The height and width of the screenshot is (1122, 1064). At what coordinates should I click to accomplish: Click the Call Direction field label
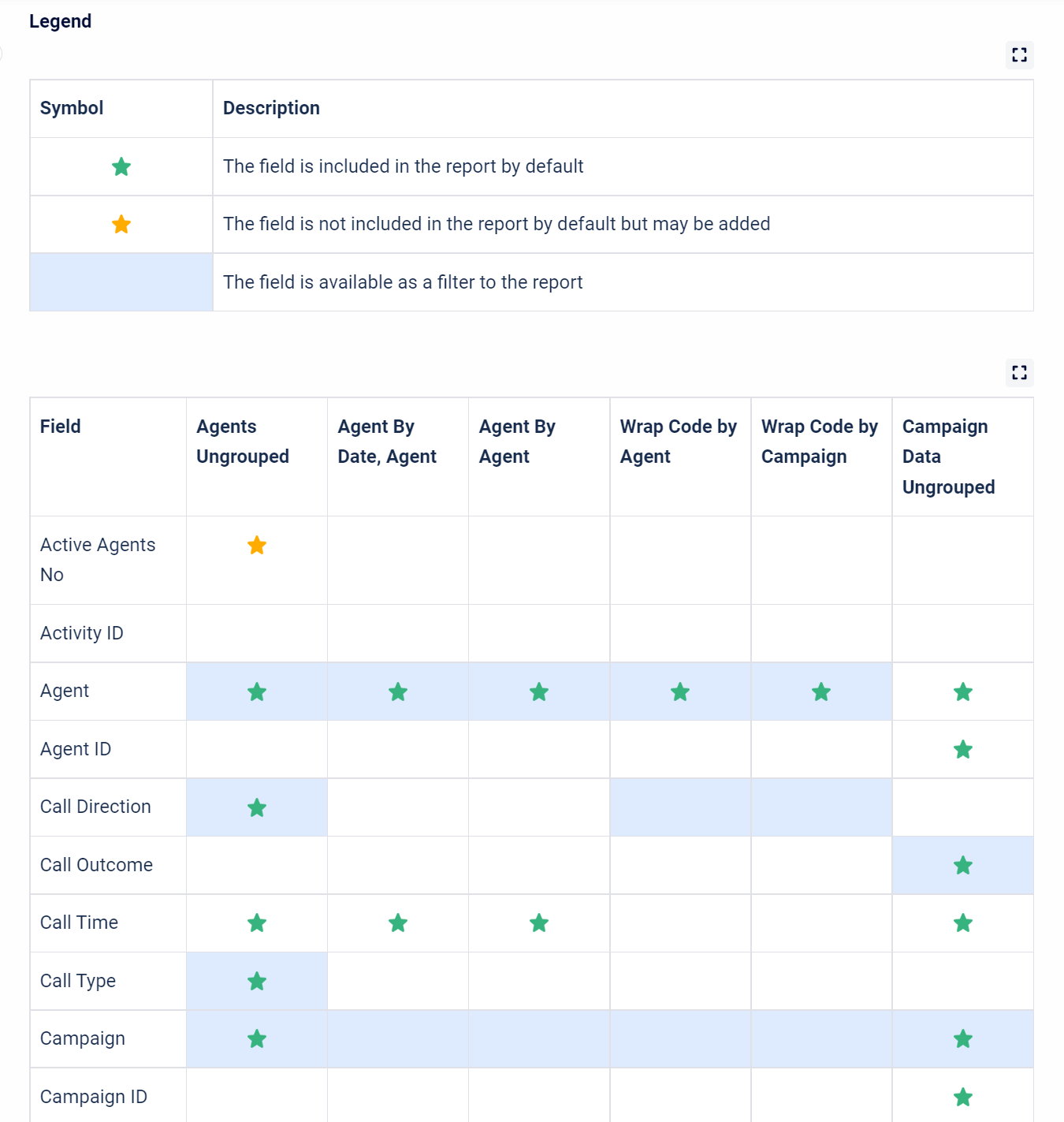[x=95, y=807]
